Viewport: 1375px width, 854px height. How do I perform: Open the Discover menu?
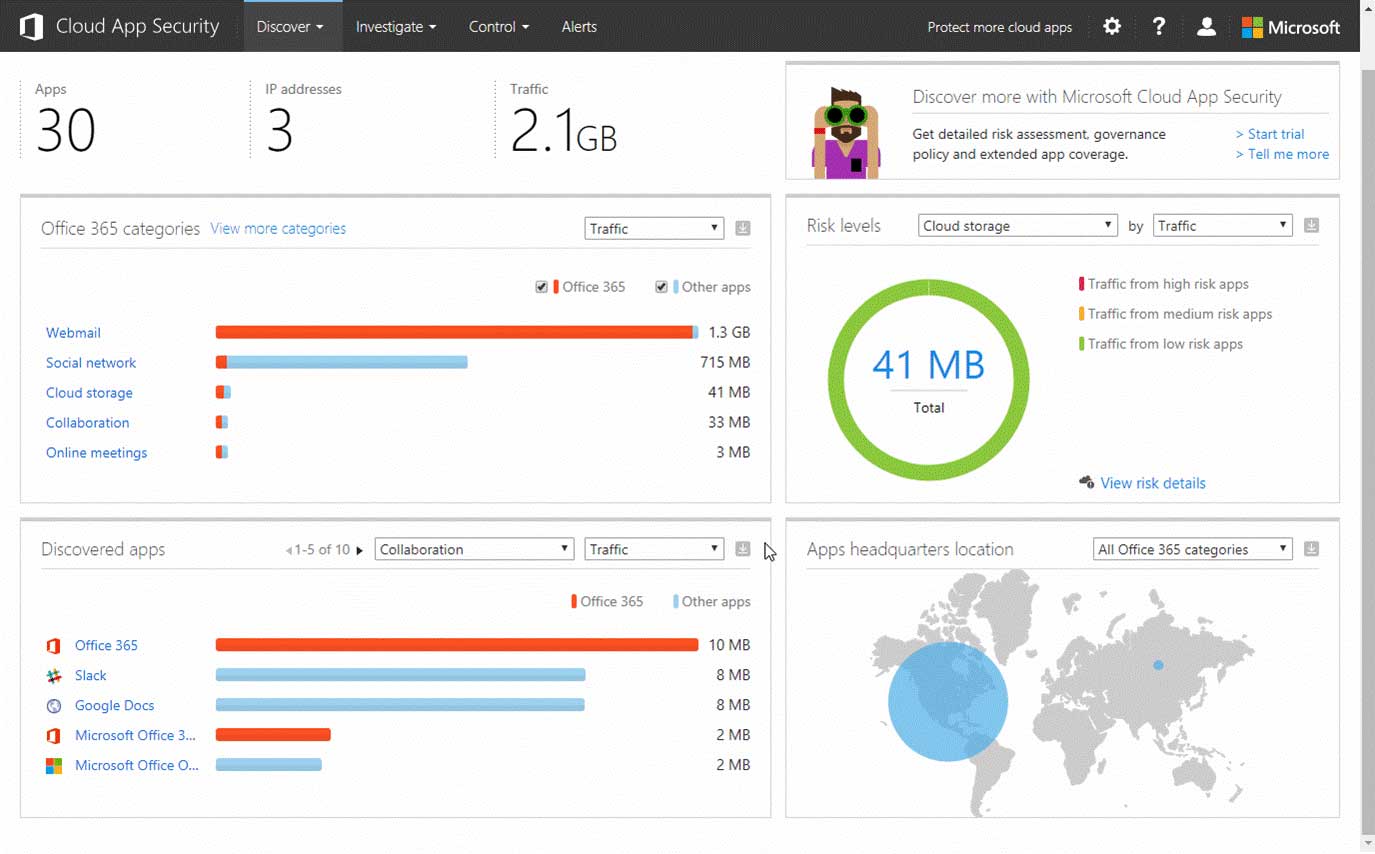[290, 27]
